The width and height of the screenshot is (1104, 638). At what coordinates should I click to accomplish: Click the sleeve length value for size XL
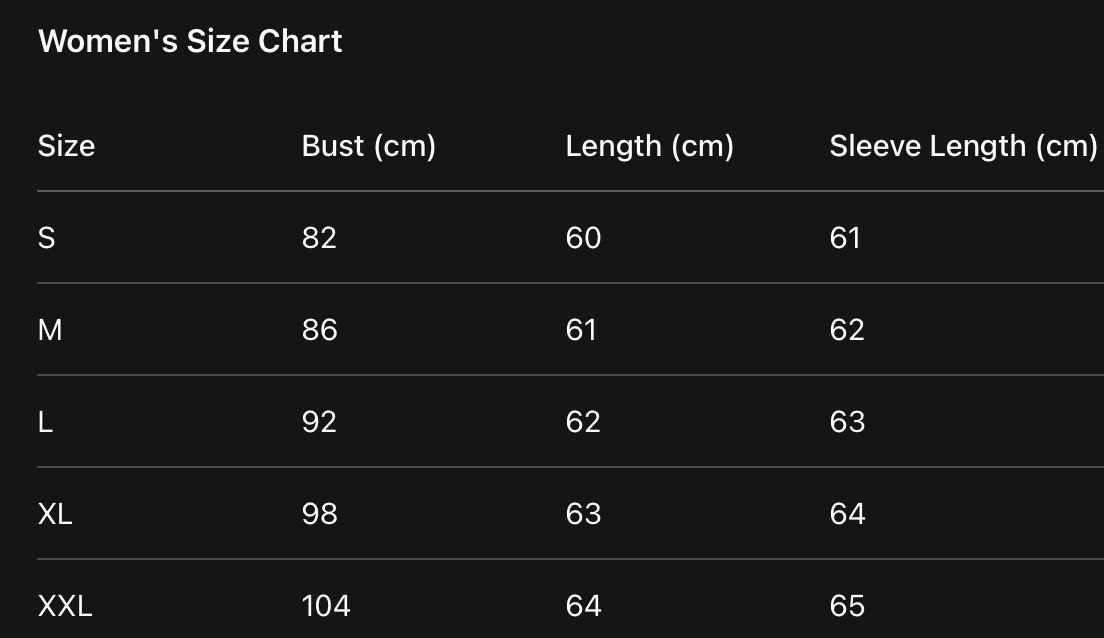coord(847,514)
